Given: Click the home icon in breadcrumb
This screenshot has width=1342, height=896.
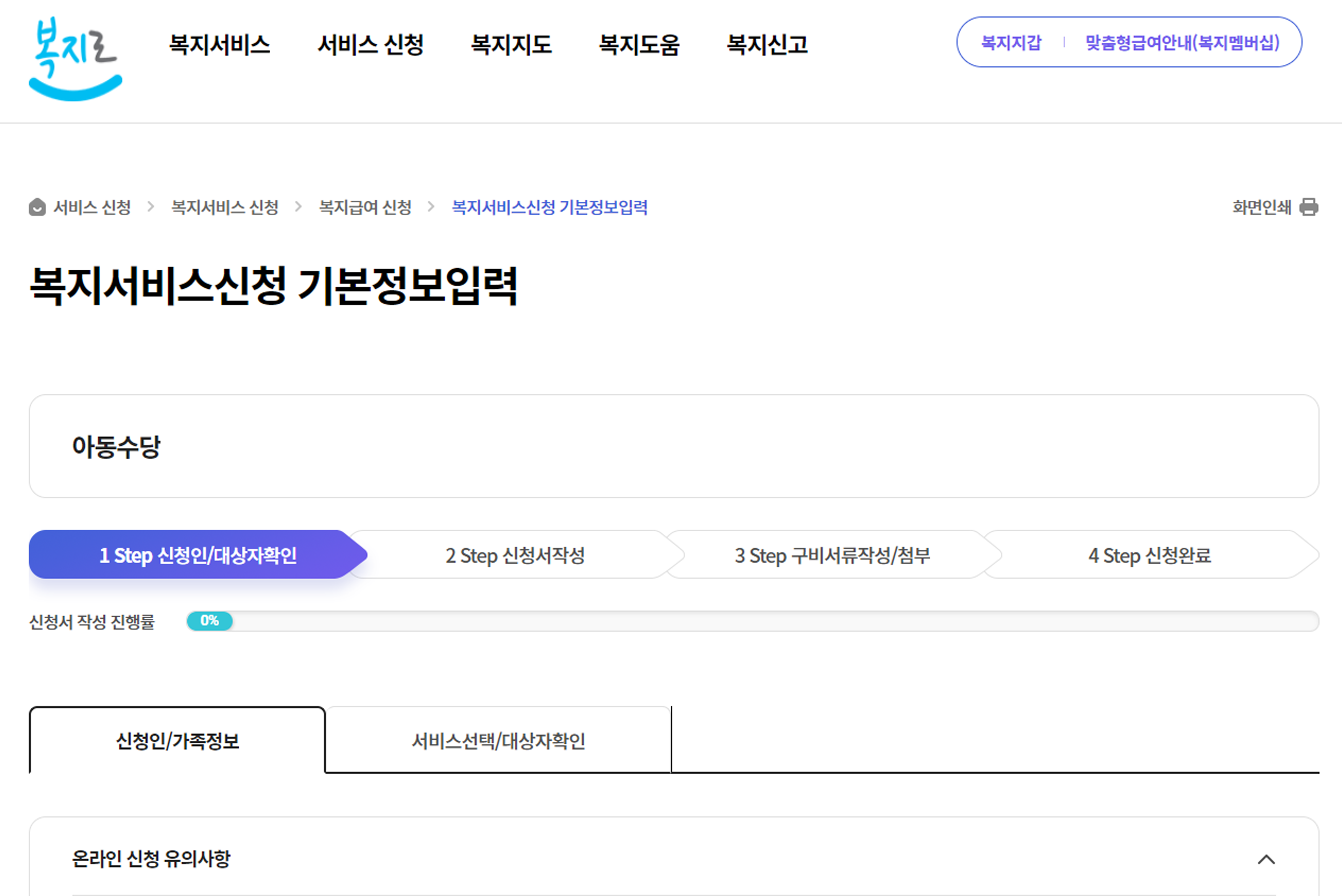Looking at the screenshot, I should click(x=37, y=207).
